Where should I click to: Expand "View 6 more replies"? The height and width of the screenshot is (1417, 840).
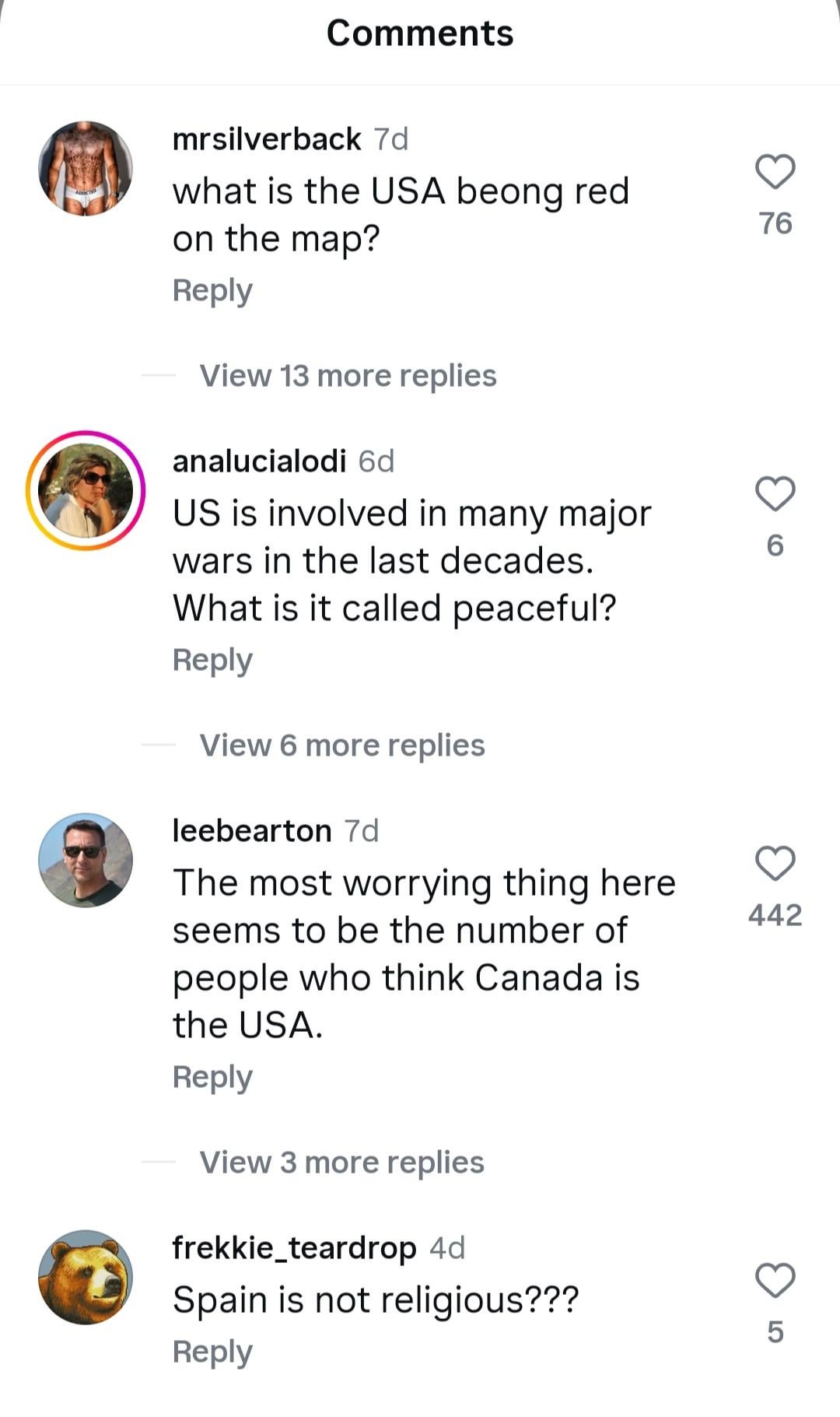pyautogui.click(x=342, y=745)
